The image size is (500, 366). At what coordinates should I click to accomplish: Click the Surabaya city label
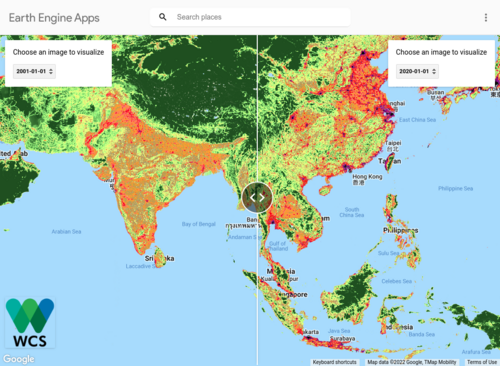pyautogui.click(x=342, y=338)
